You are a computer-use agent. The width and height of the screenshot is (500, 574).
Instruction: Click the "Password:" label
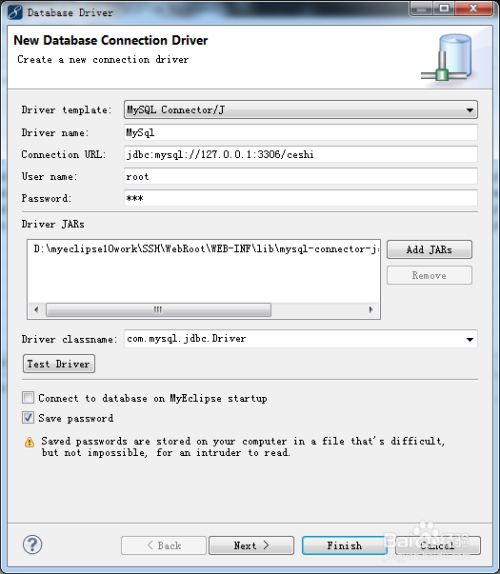tap(46, 198)
